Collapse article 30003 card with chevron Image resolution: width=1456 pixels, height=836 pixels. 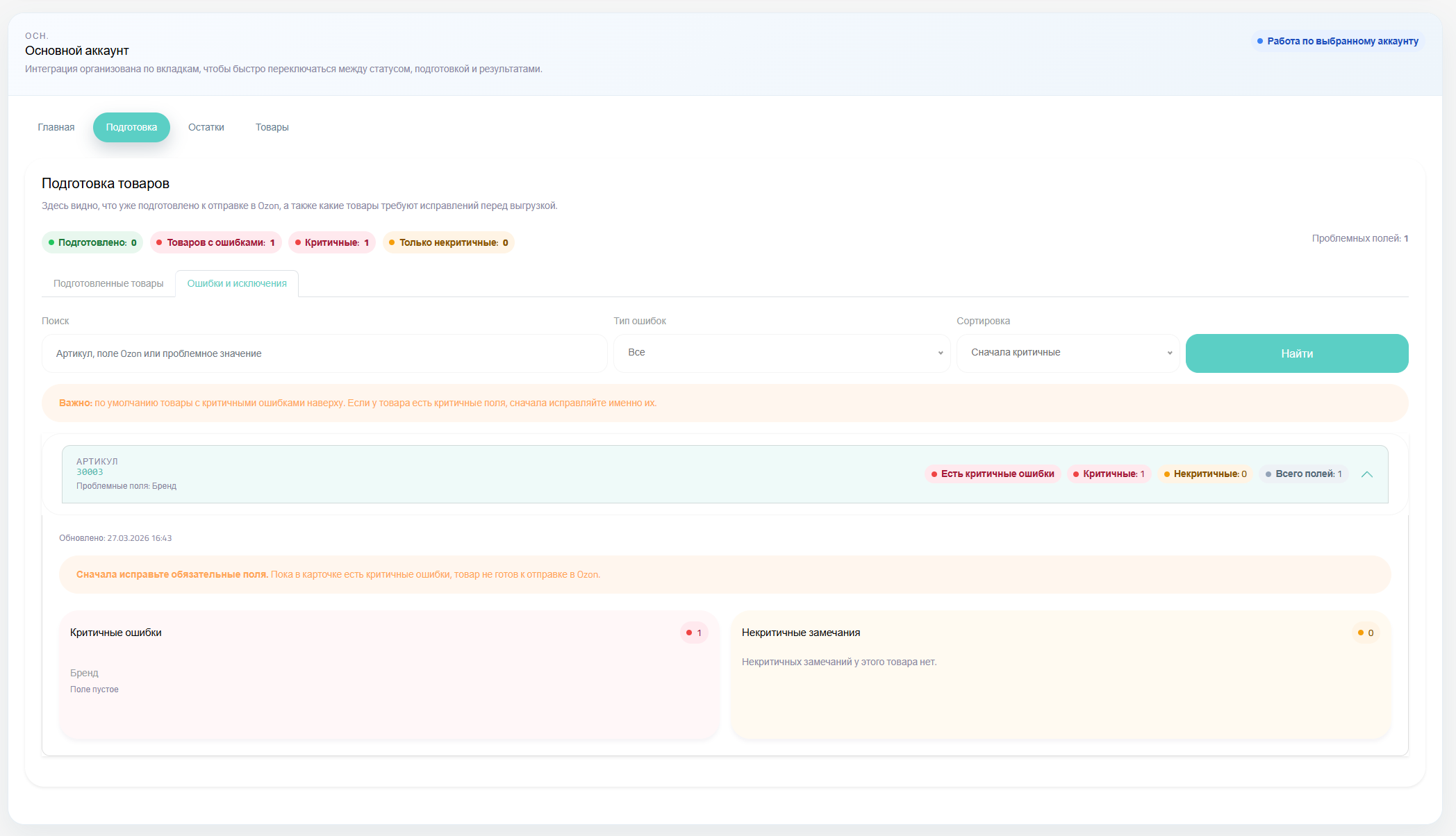point(1367,474)
